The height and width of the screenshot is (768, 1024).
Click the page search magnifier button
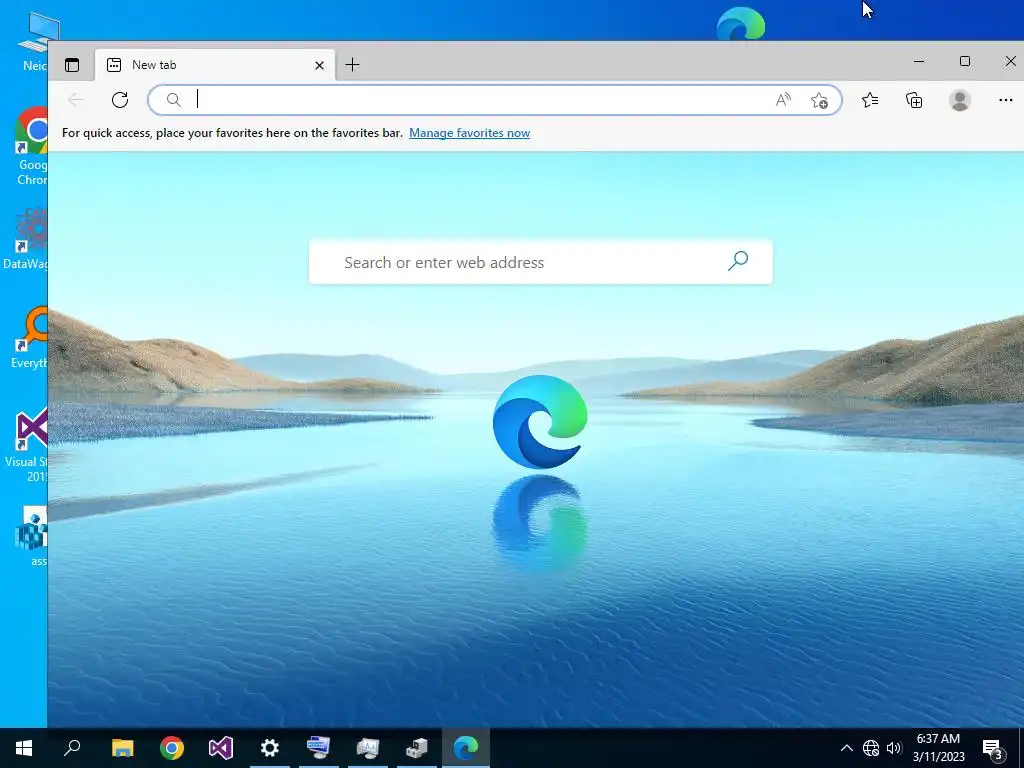point(738,261)
